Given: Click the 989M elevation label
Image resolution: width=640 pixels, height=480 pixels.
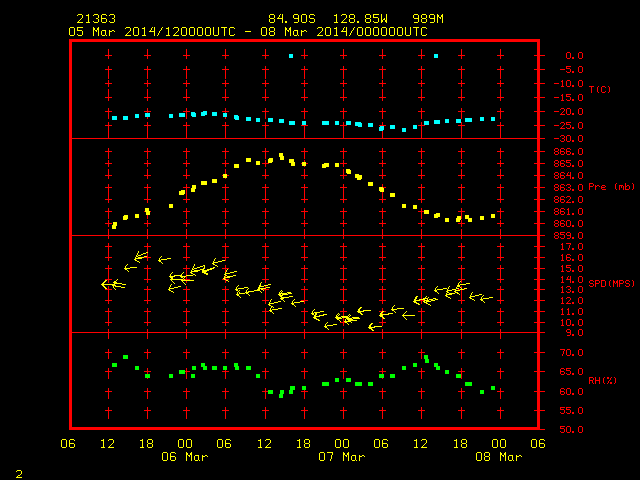Looking at the screenshot, I should click(428, 19).
